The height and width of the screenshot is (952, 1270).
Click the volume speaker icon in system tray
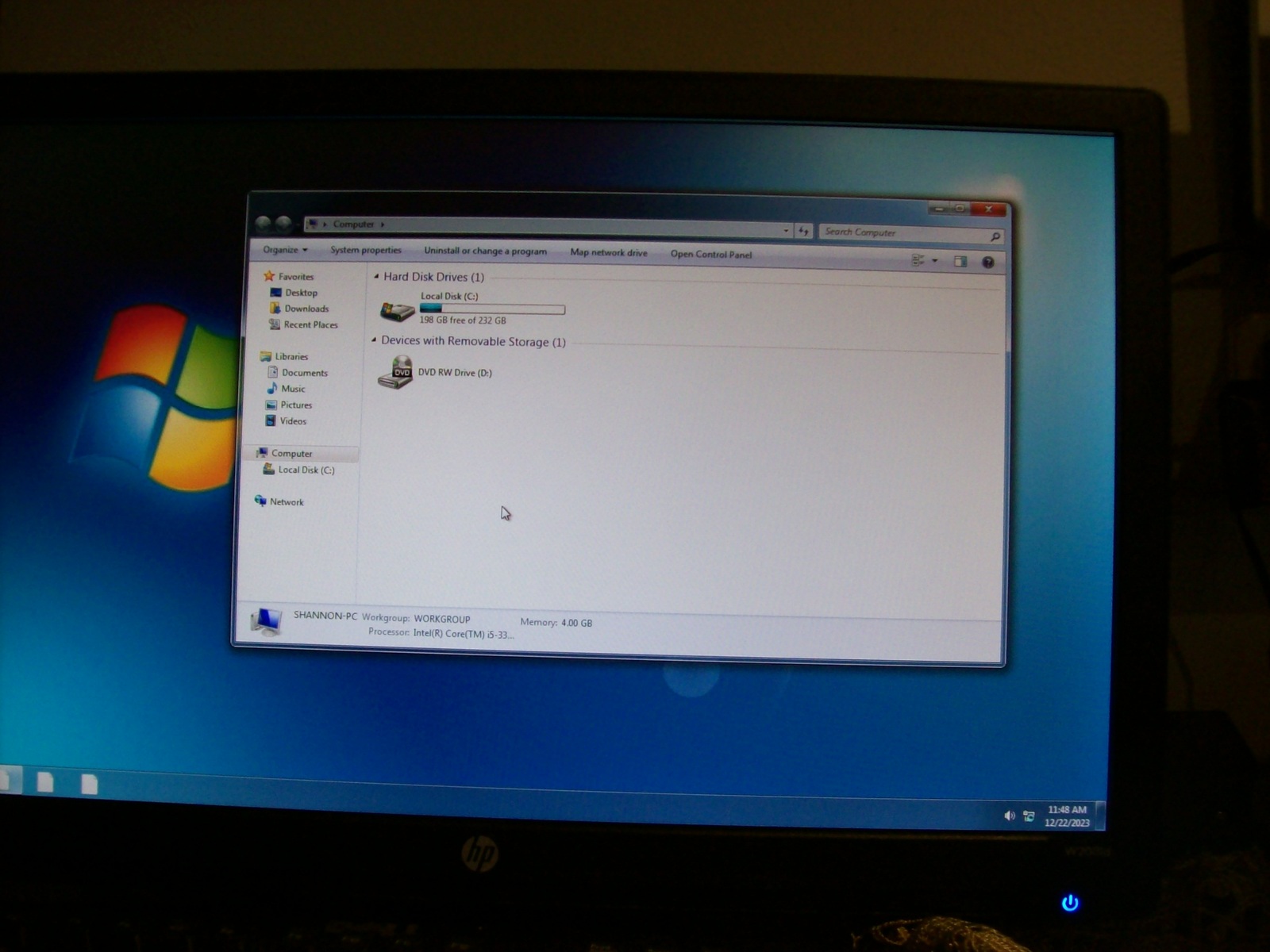[x=1009, y=816]
